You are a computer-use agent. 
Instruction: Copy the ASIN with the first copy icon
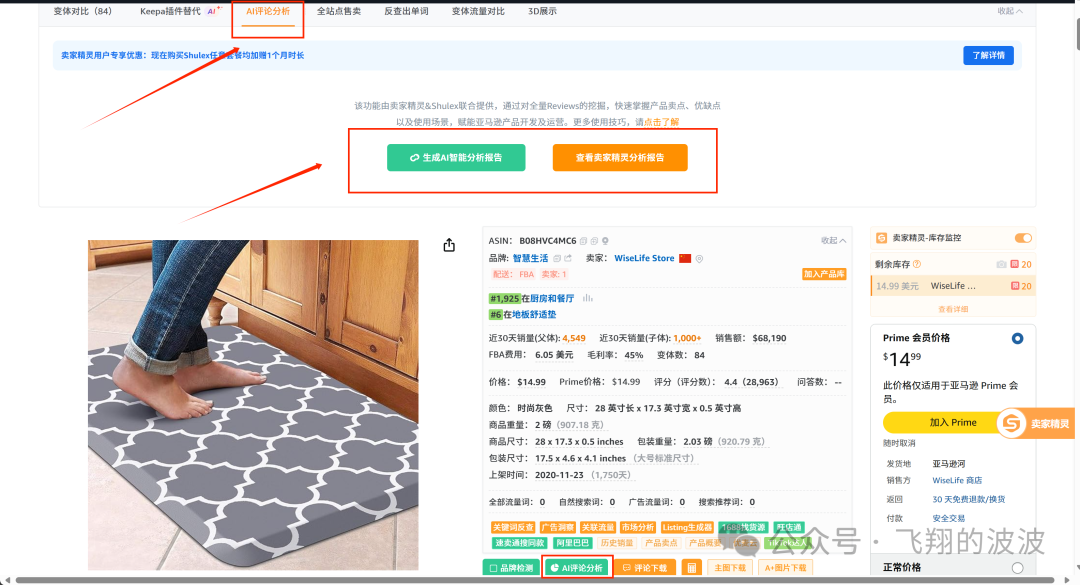click(x=583, y=241)
